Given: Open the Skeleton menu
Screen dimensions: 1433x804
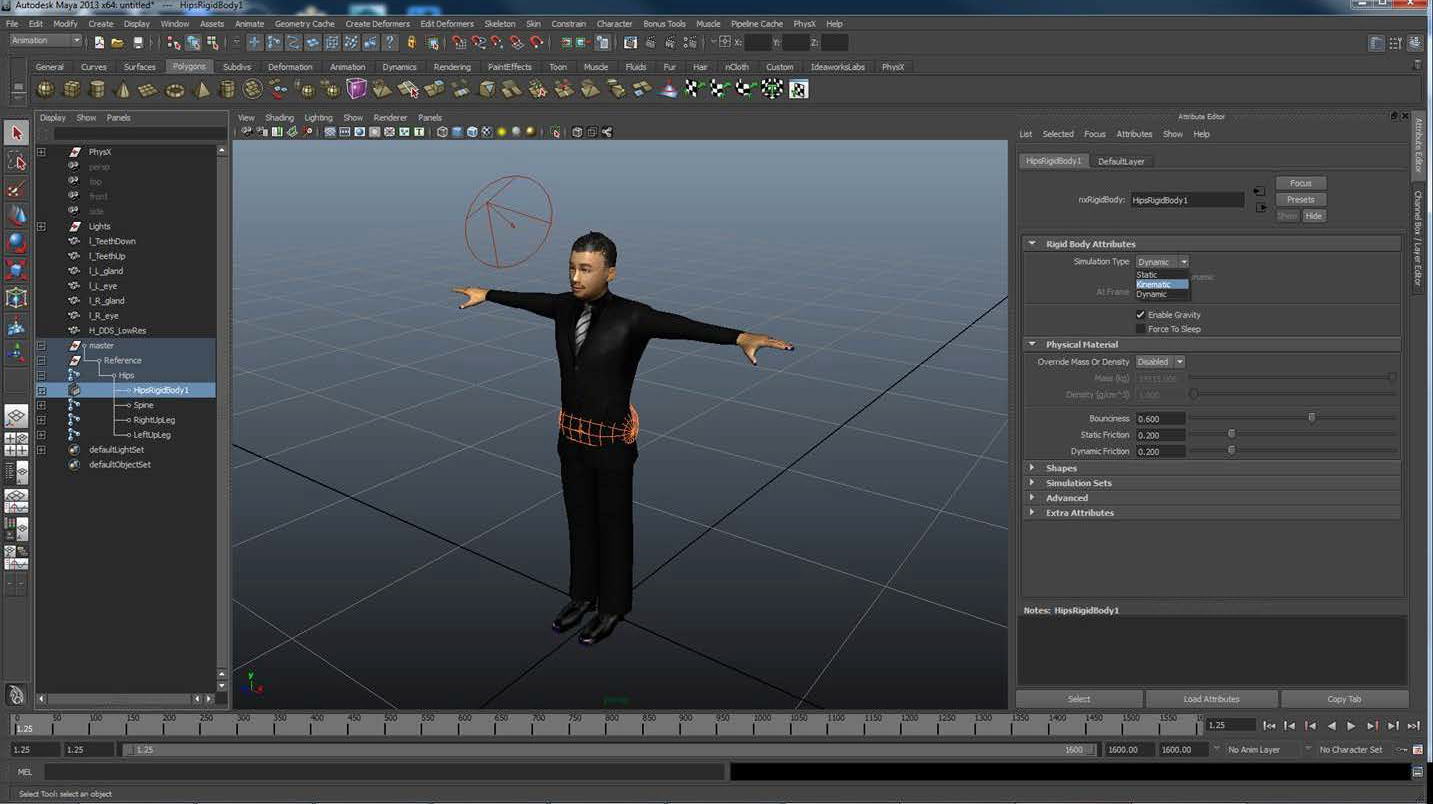Looking at the screenshot, I should pyautogui.click(x=499, y=24).
